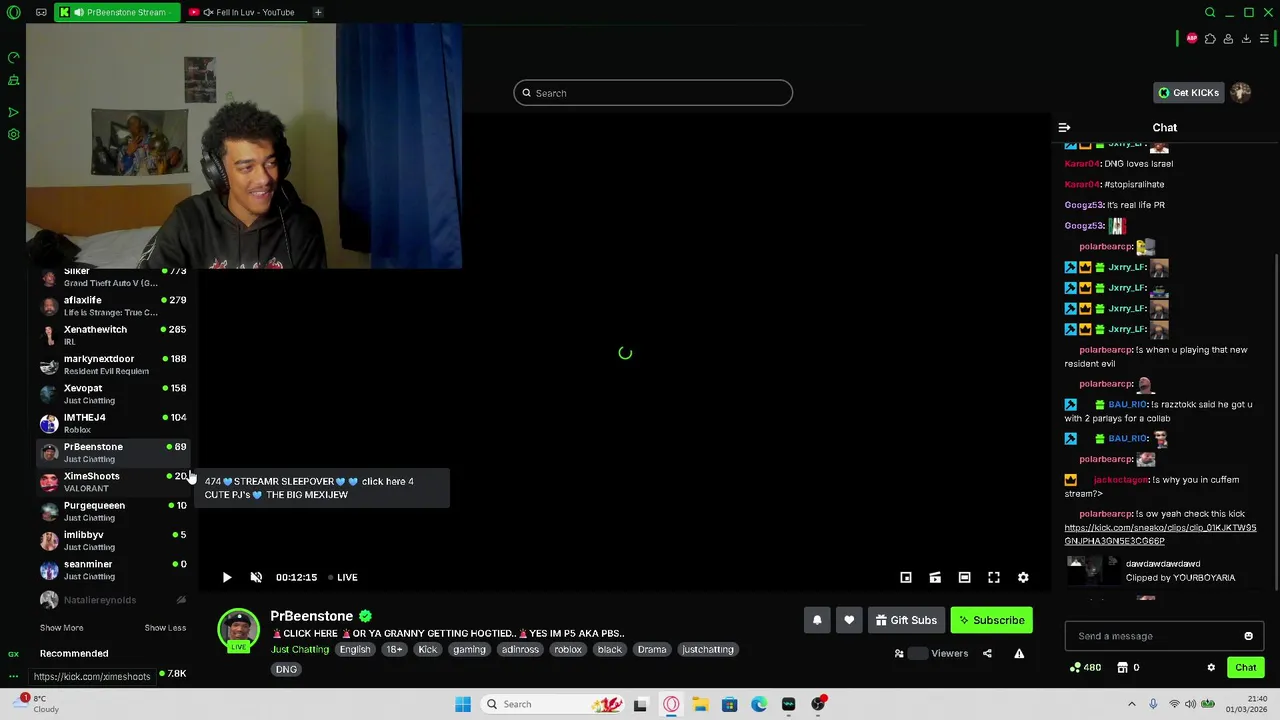Select the roblox stream tag
Image resolution: width=1280 pixels, height=720 pixels.
[568, 650]
